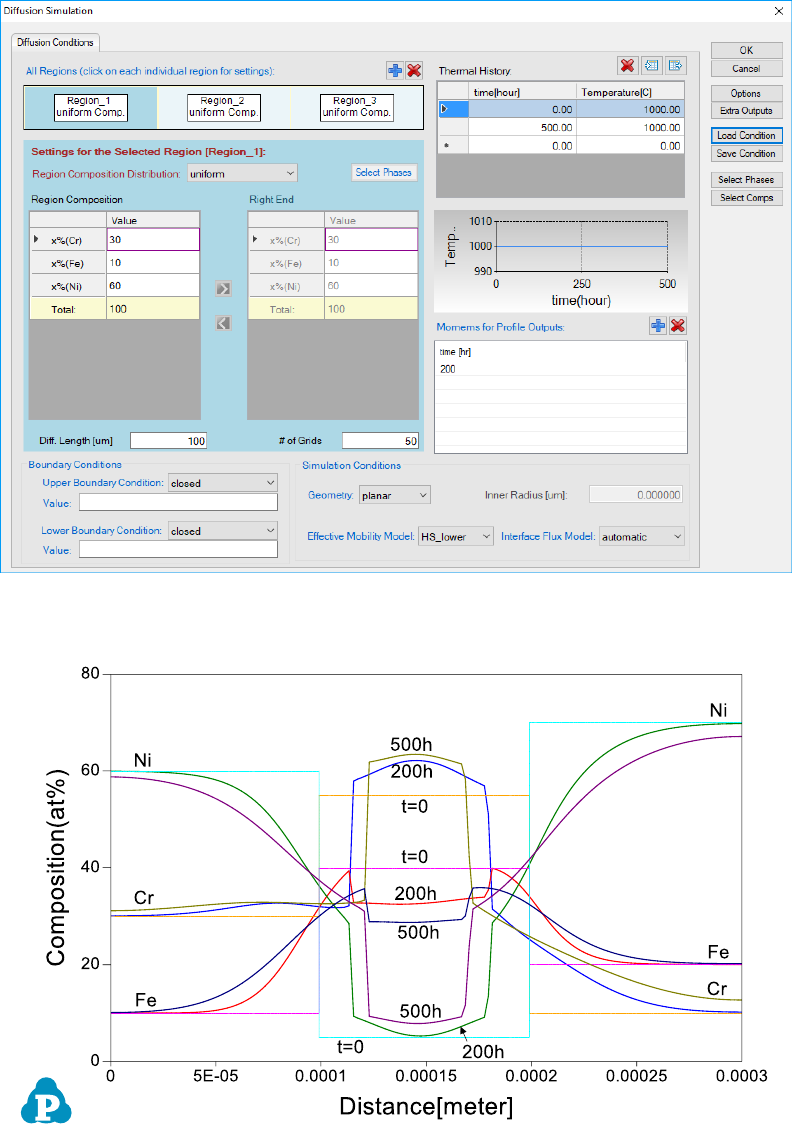This screenshot has width=792, height=1128.
Task: Click the Pandat logo icon
Action: tap(46, 1101)
